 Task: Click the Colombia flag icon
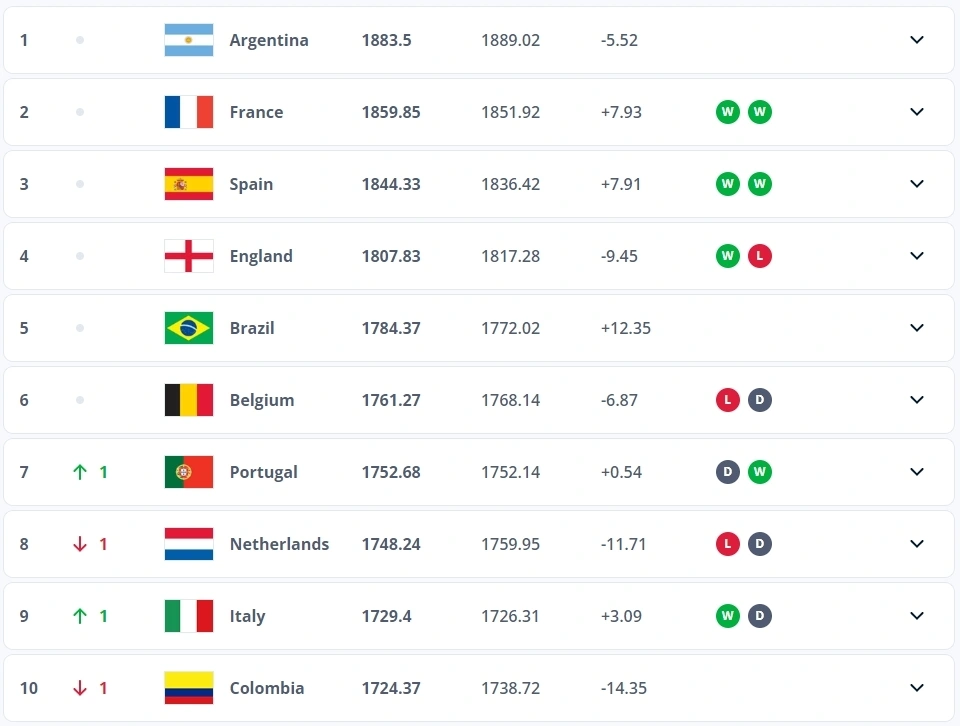coord(189,688)
